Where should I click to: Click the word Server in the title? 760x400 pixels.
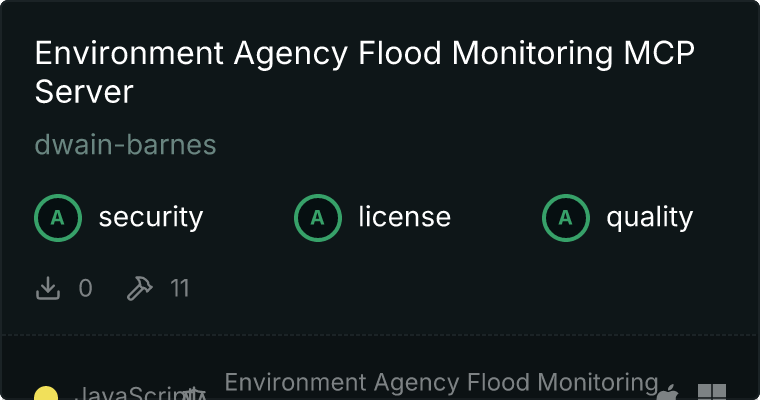click(x=84, y=92)
